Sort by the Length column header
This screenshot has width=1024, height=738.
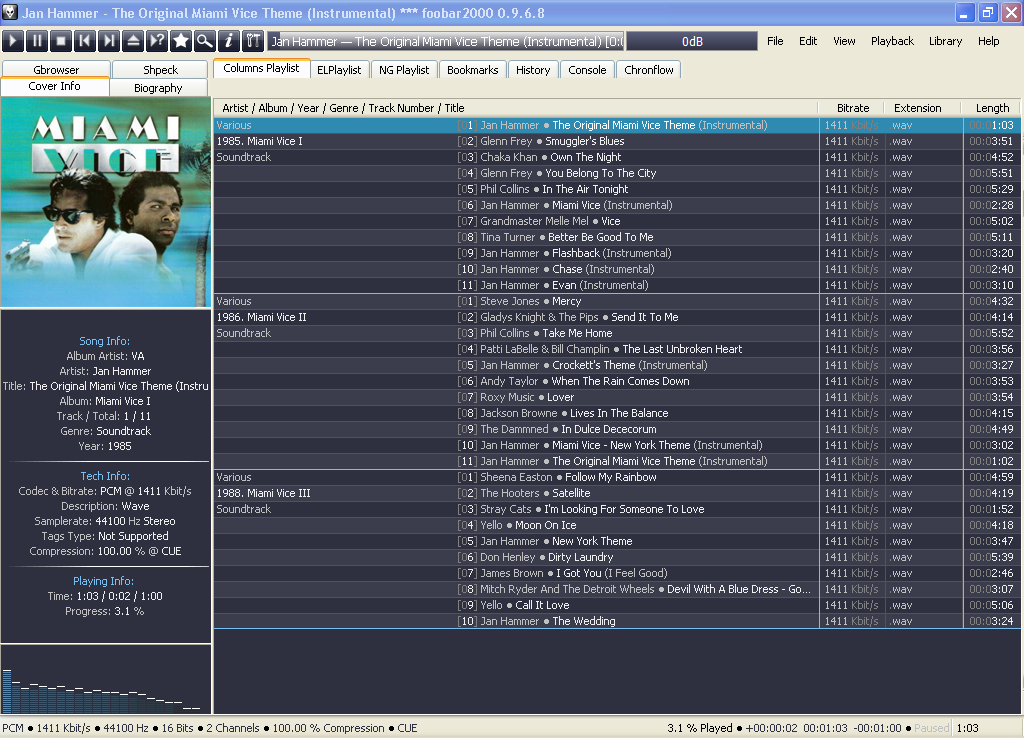(x=992, y=108)
